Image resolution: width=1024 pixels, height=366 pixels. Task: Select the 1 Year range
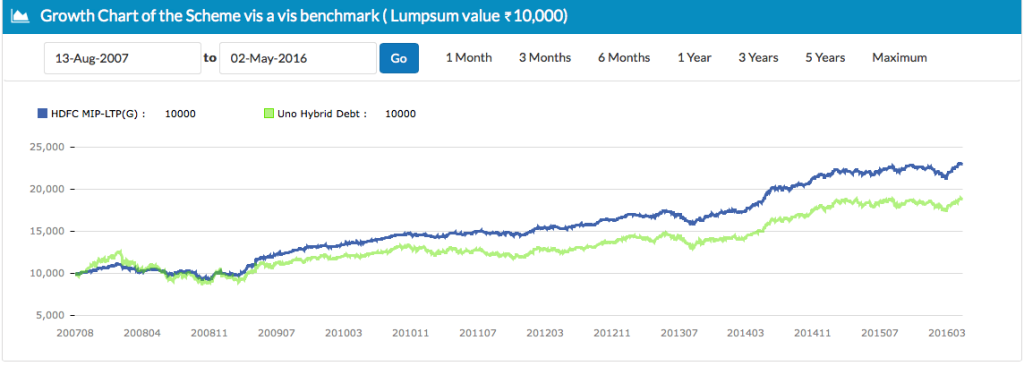694,58
